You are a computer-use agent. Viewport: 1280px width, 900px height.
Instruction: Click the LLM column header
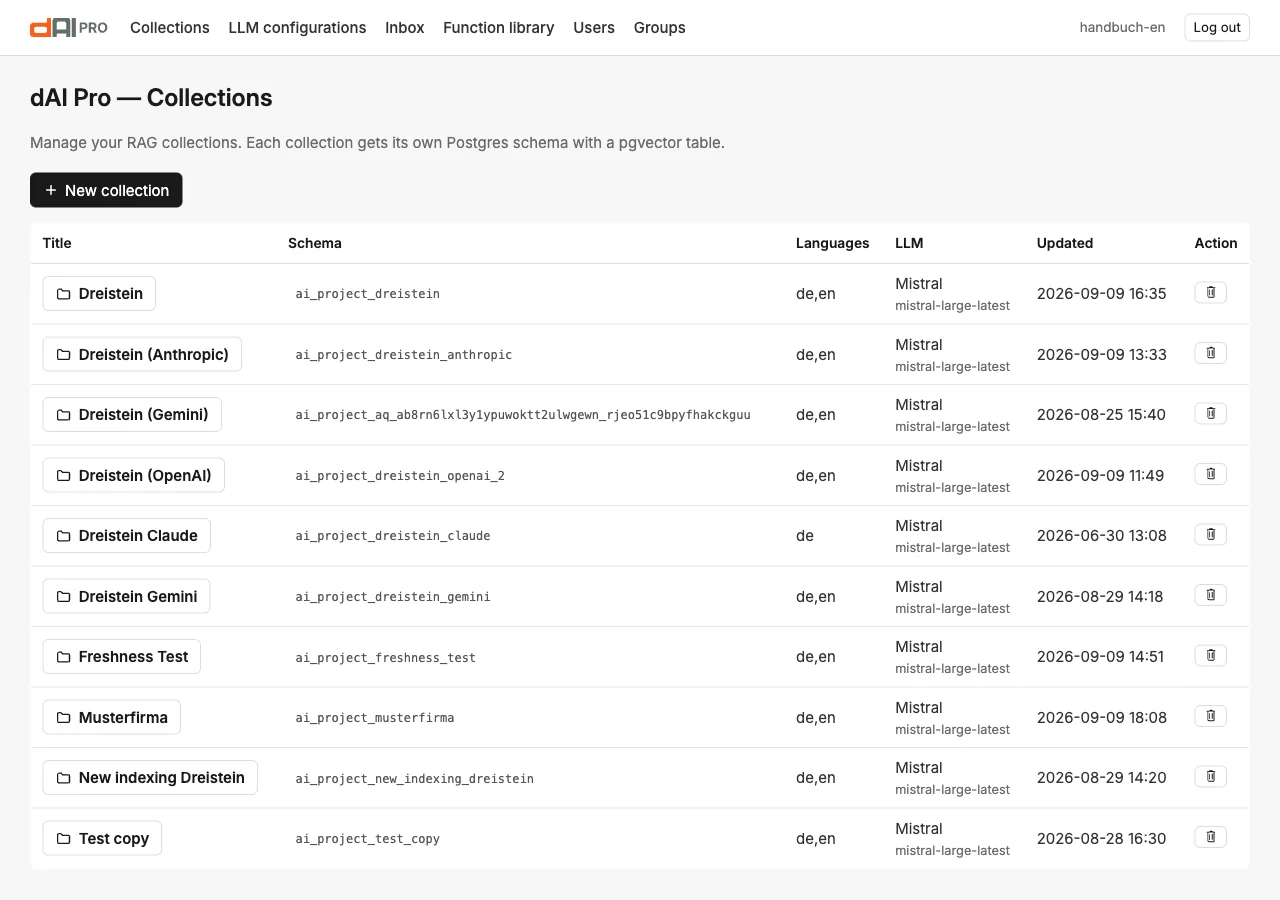tap(910, 243)
